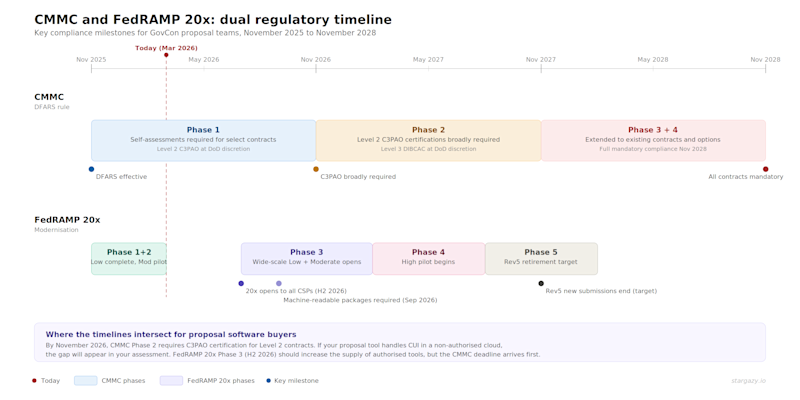Click the Machine-readable packages required milestone dot
The image size is (800, 400).
coord(279,283)
